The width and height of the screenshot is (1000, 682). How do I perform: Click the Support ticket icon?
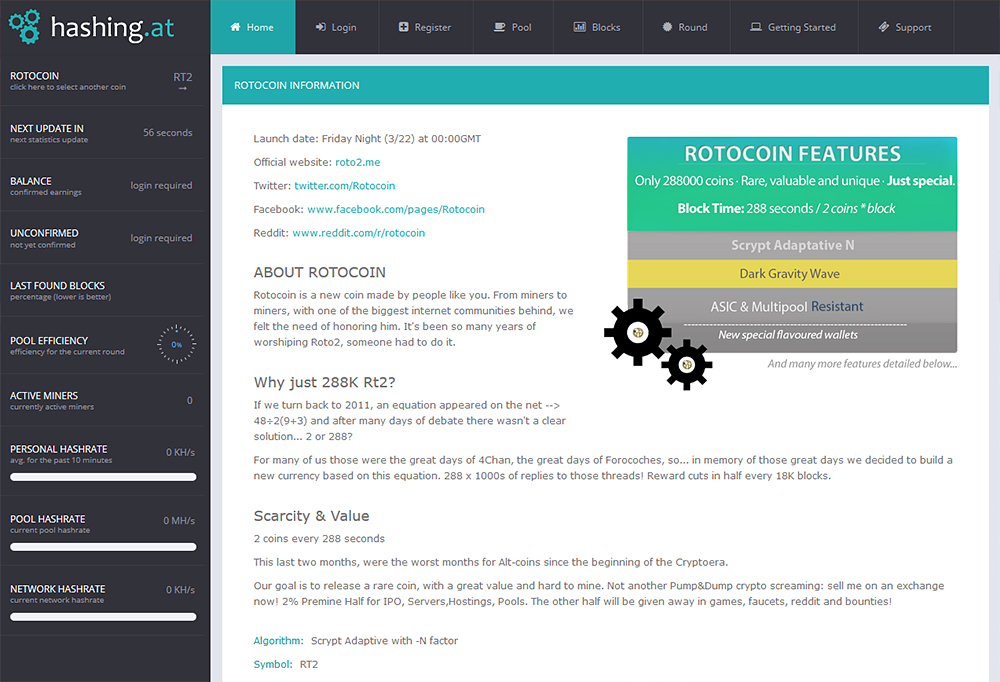(x=884, y=27)
